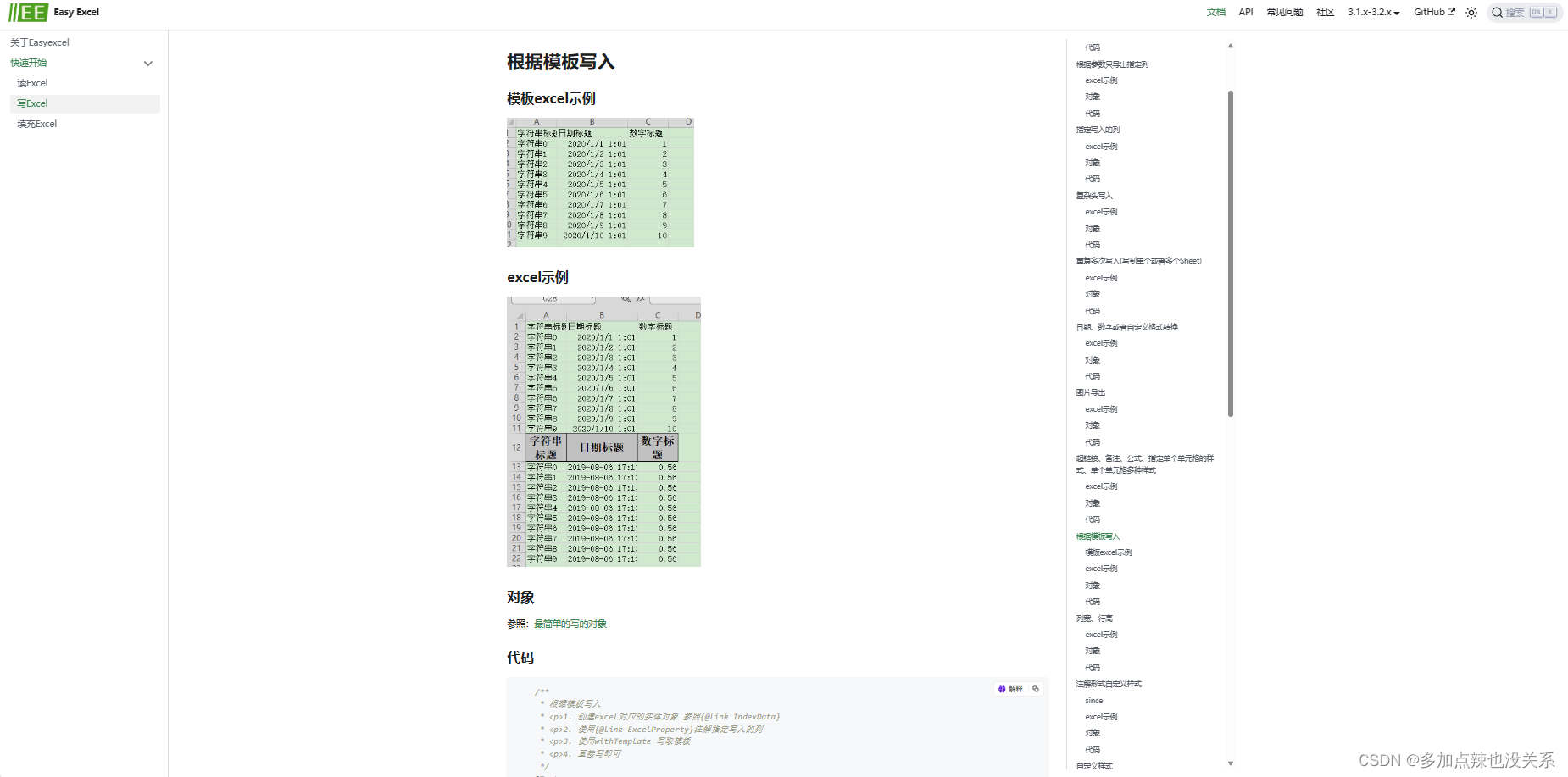This screenshot has width=1568, height=777.
Task: Open the 3.1.x-3.2.x version dropdown
Action: click(x=1374, y=12)
